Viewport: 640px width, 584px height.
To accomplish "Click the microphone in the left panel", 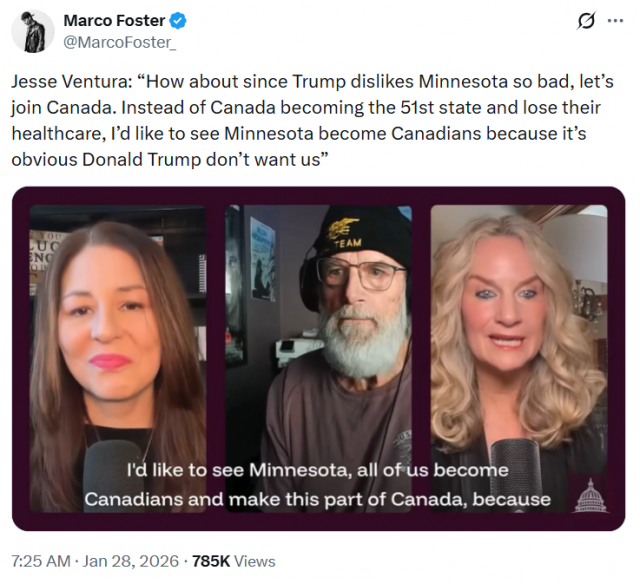I will (x=106, y=470).
